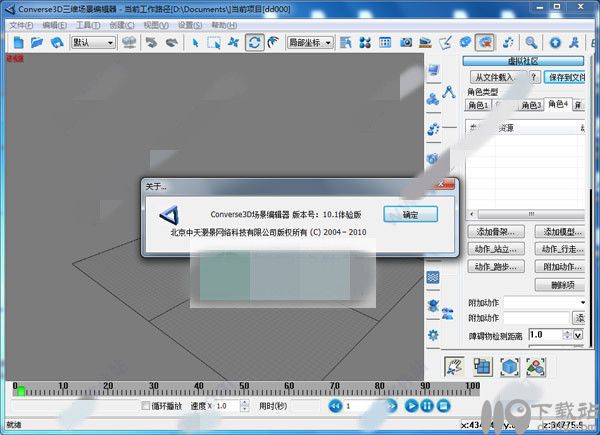The height and width of the screenshot is (435, 600).
Task: Click the 删除项 button
Action: pos(561,285)
